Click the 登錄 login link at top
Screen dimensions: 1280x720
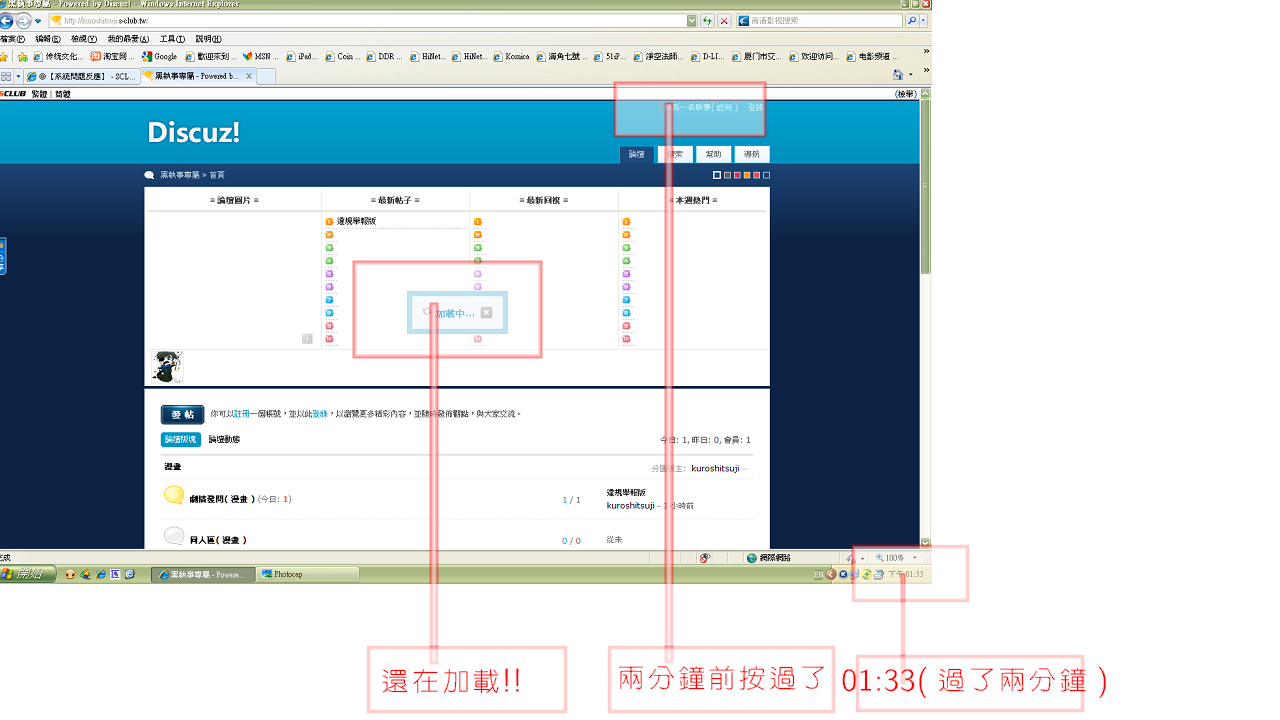(x=755, y=107)
